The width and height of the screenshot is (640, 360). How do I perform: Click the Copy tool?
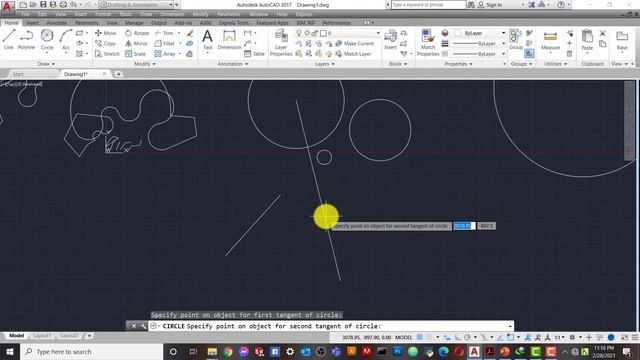[x=105, y=43]
